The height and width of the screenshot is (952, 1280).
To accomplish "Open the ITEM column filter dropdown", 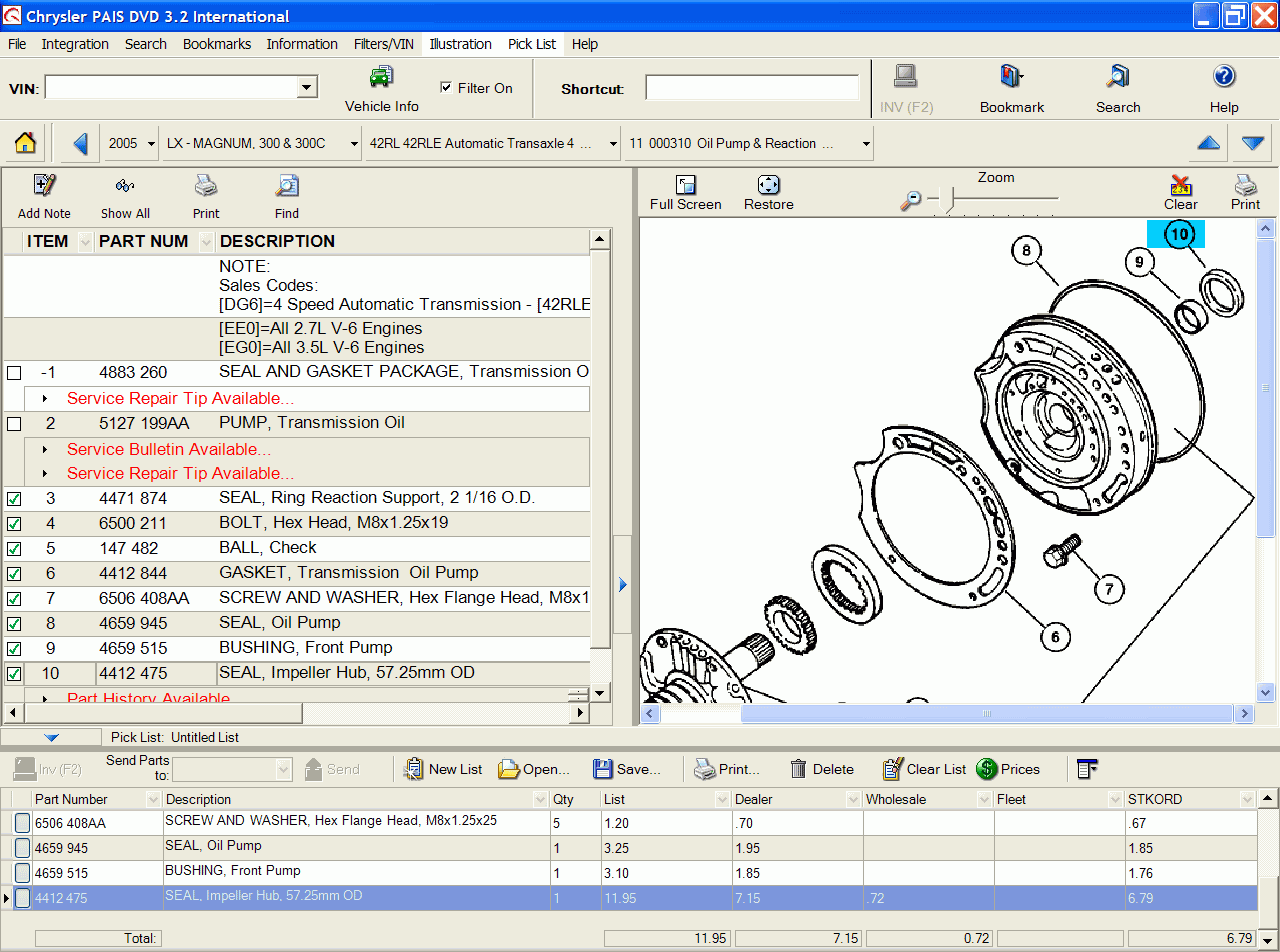I will pos(85,242).
